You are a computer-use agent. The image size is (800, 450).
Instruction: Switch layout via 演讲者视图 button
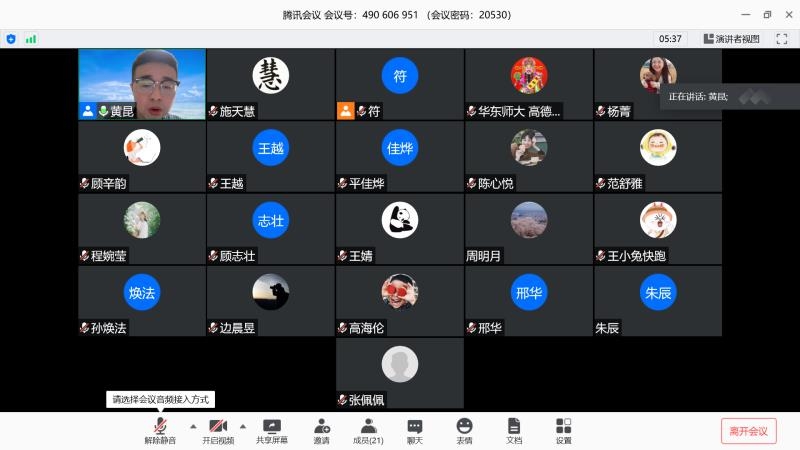(731, 39)
